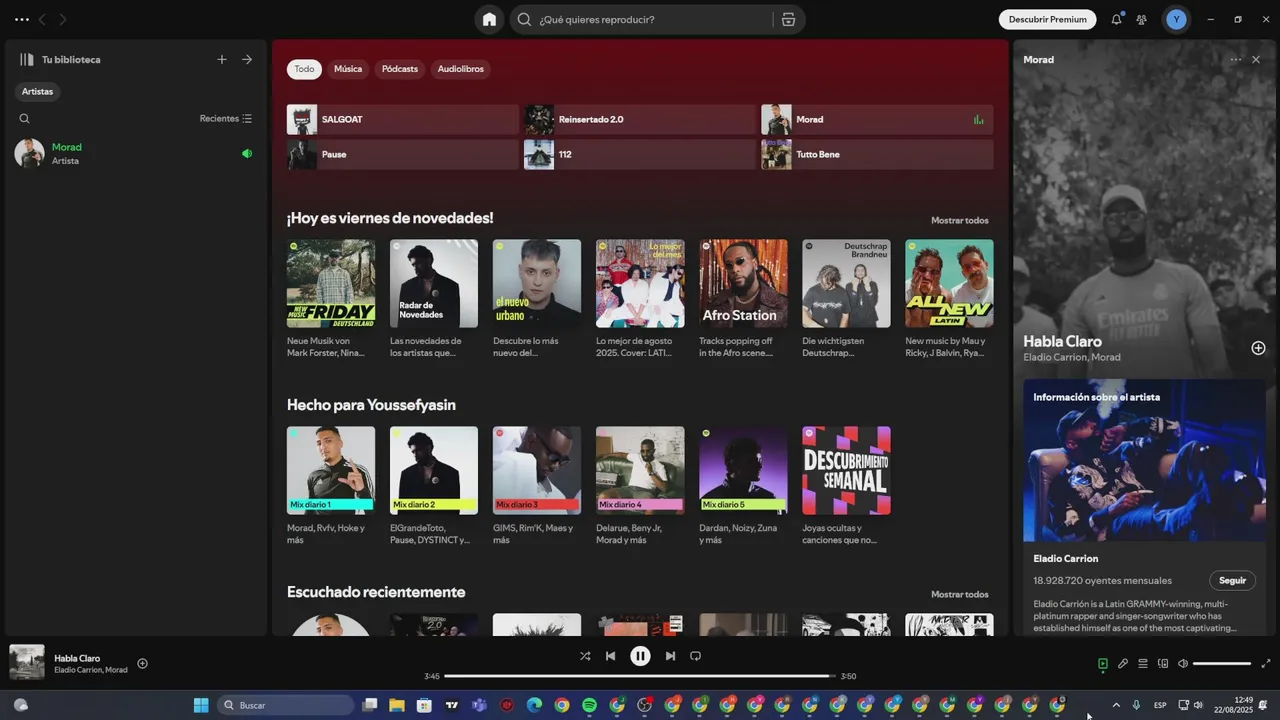The image size is (1280, 720).
Task: Open the Eladio Carrion artist link
Action: click(1065, 558)
